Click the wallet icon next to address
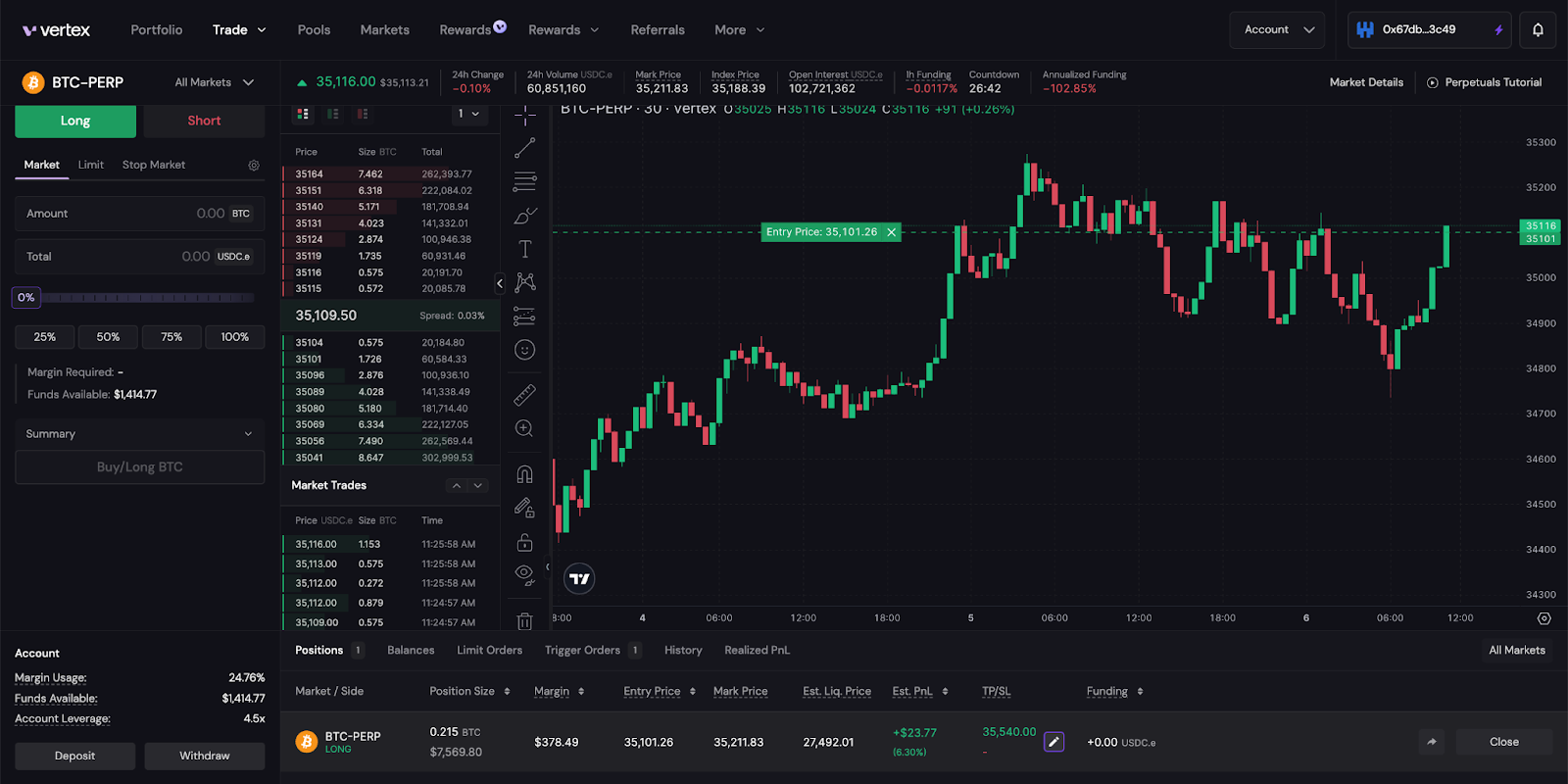 click(1365, 30)
